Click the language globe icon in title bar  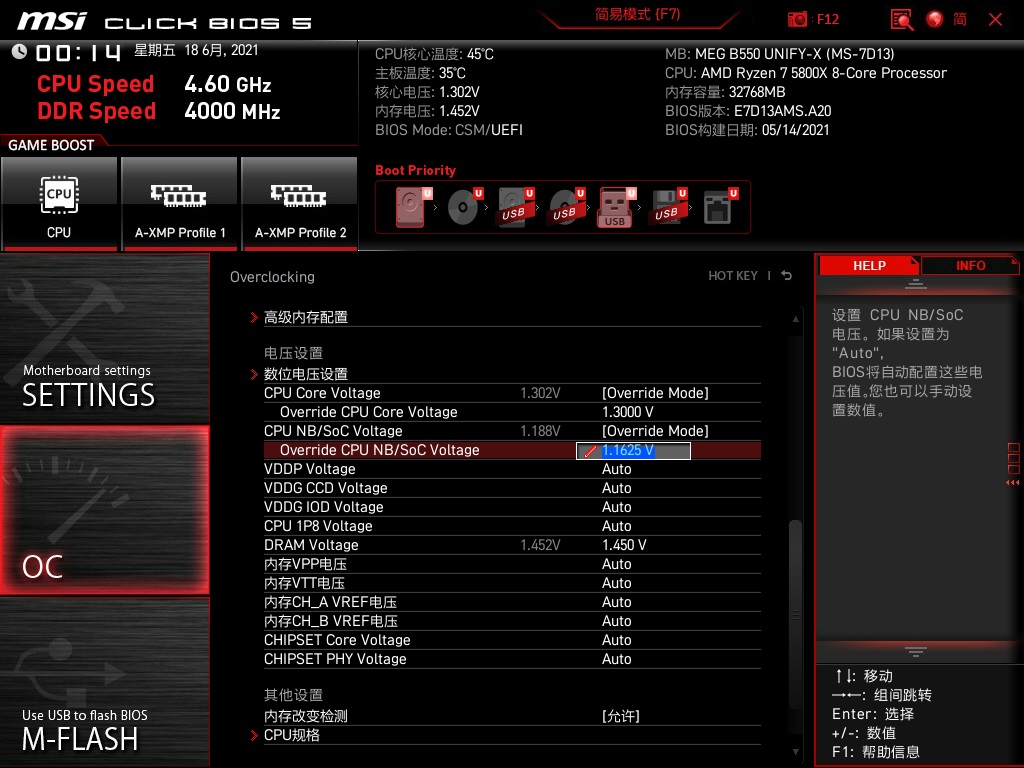[934, 18]
